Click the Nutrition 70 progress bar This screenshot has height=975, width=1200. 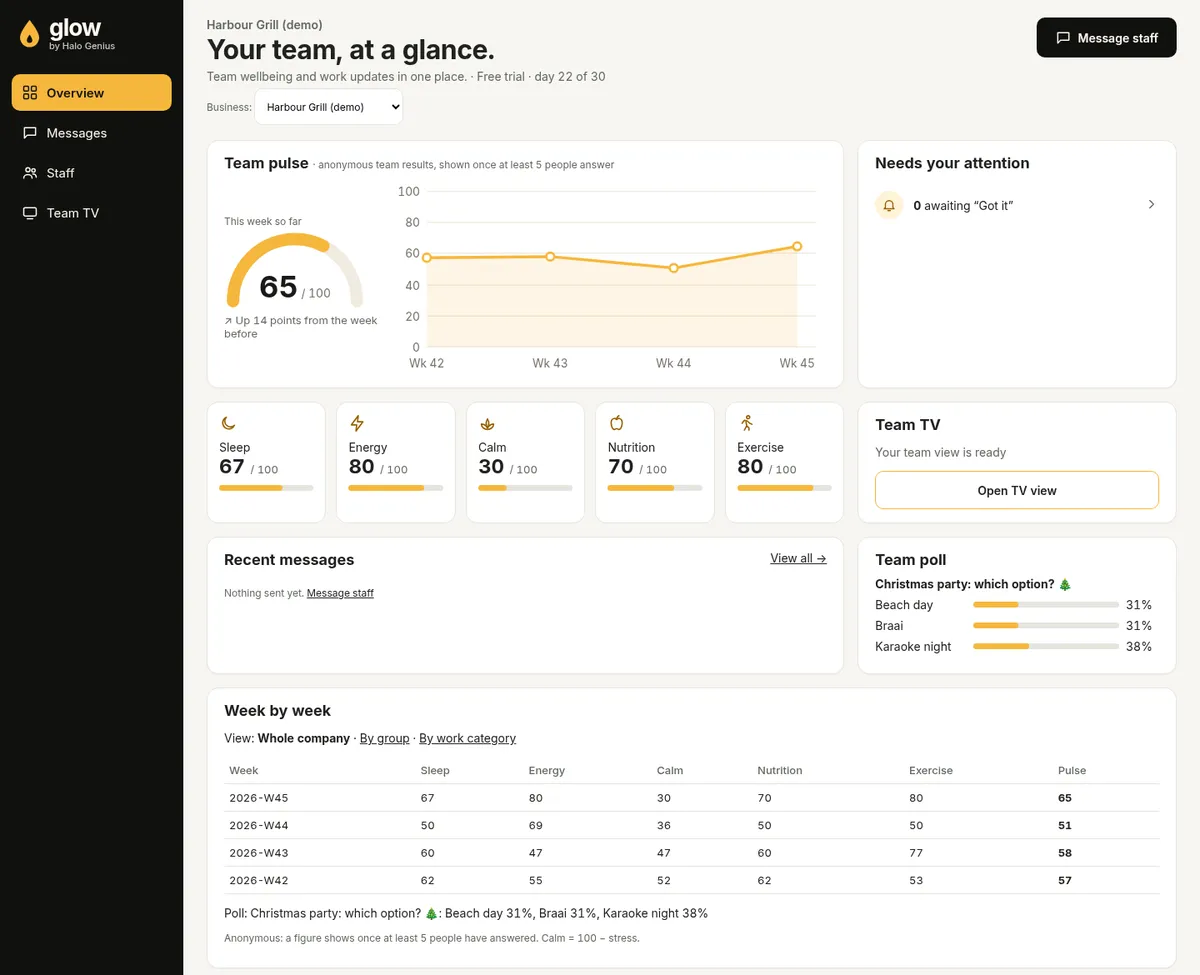tap(655, 488)
